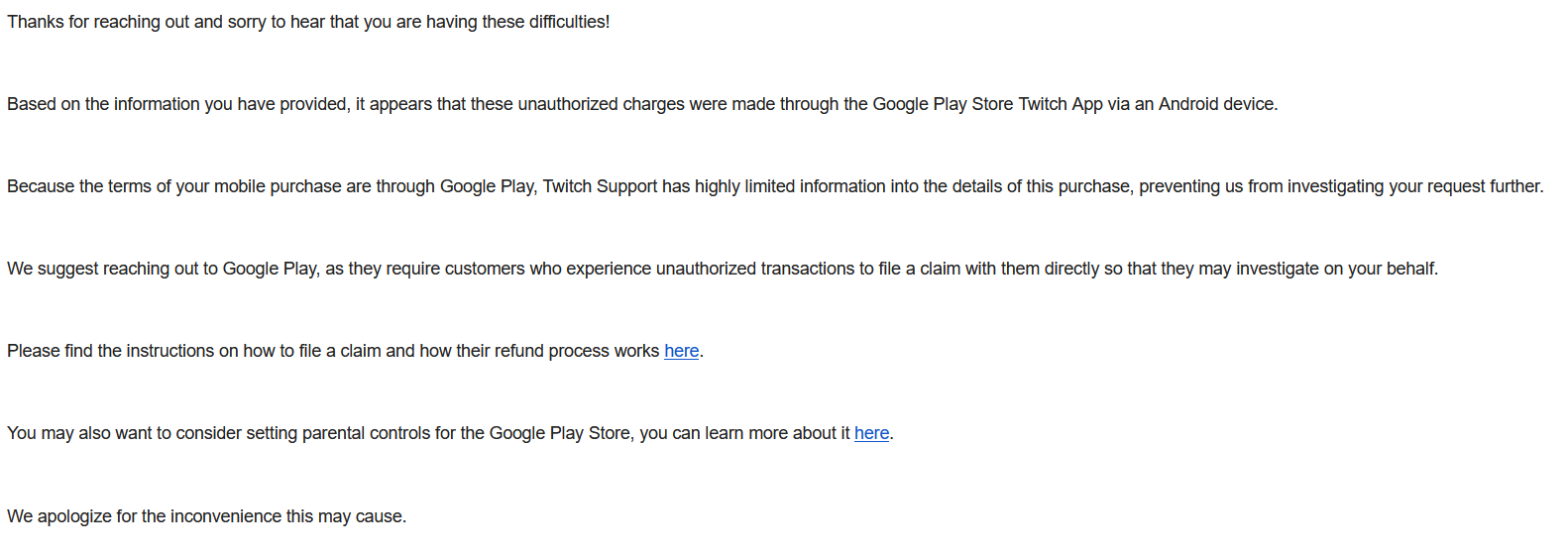Open the 'here' link about parental controls
The height and width of the screenshot is (557, 1568).
tap(871, 433)
